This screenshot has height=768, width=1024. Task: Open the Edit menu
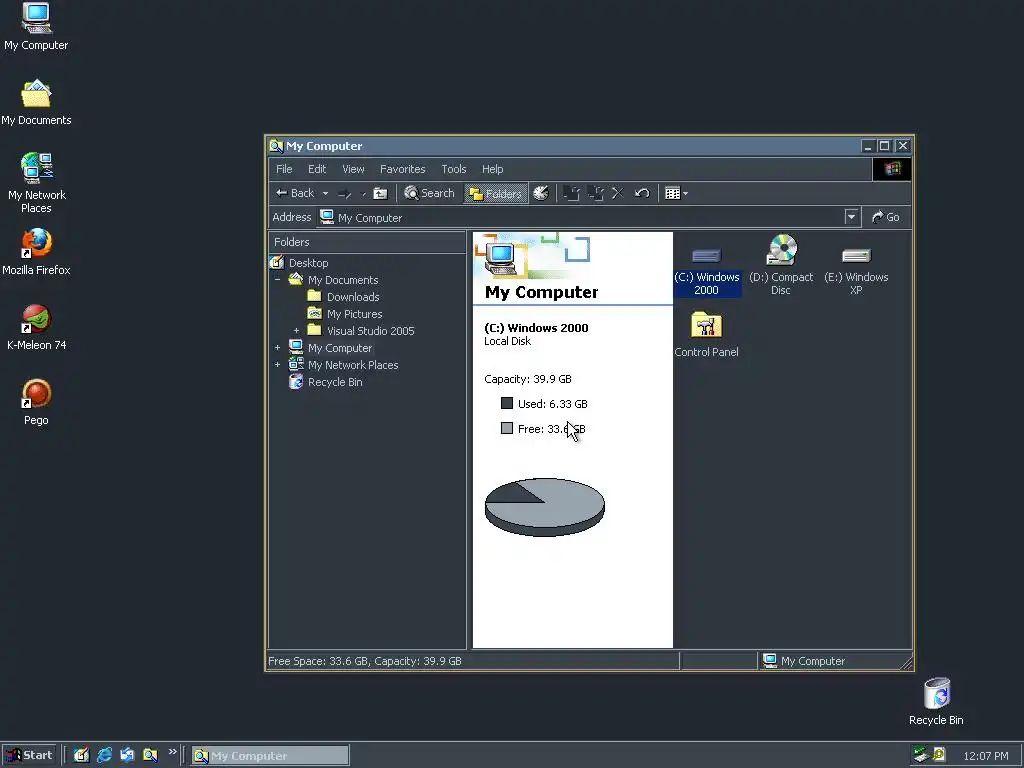tap(317, 169)
